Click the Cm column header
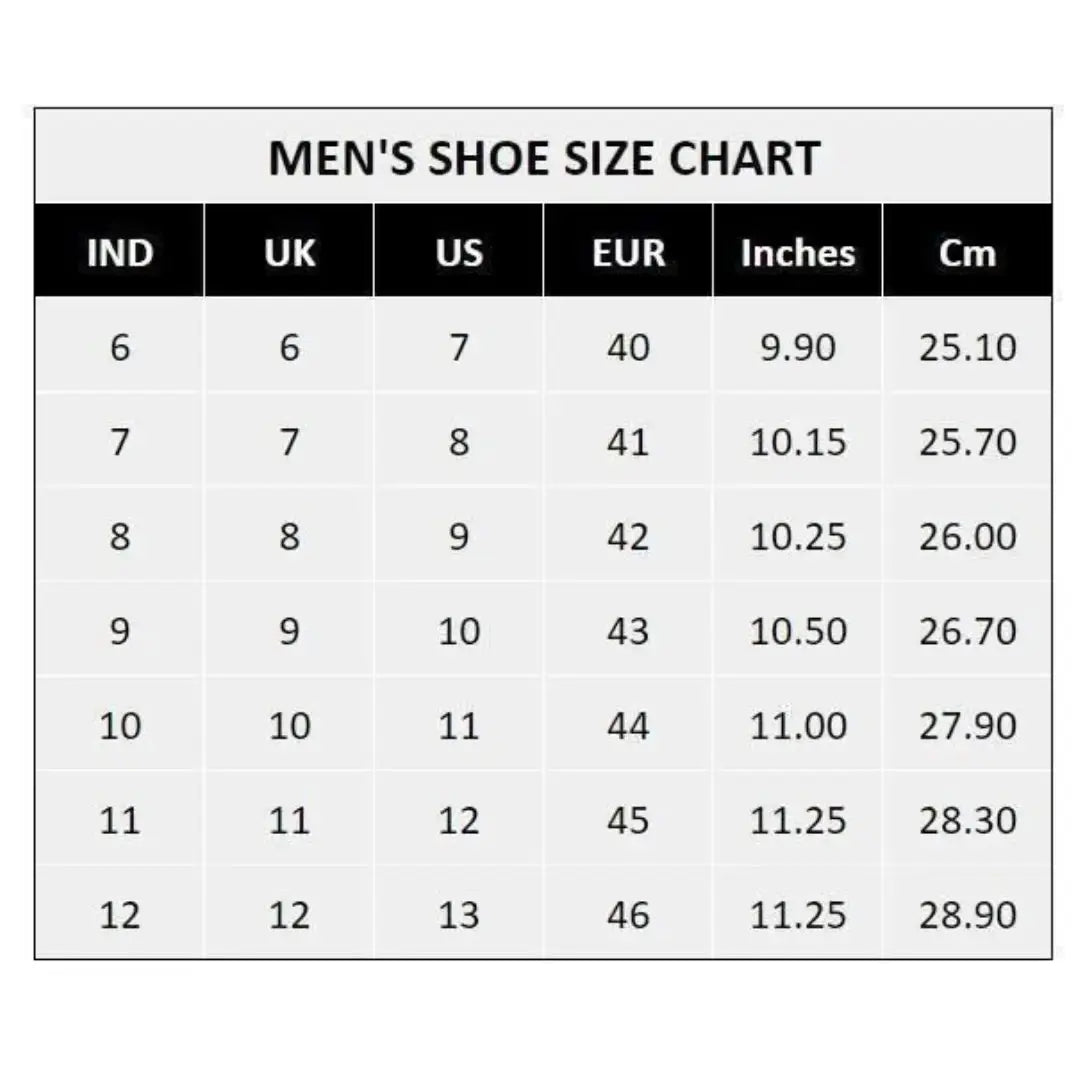This screenshot has height=1079, width=1079. point(967,253)
